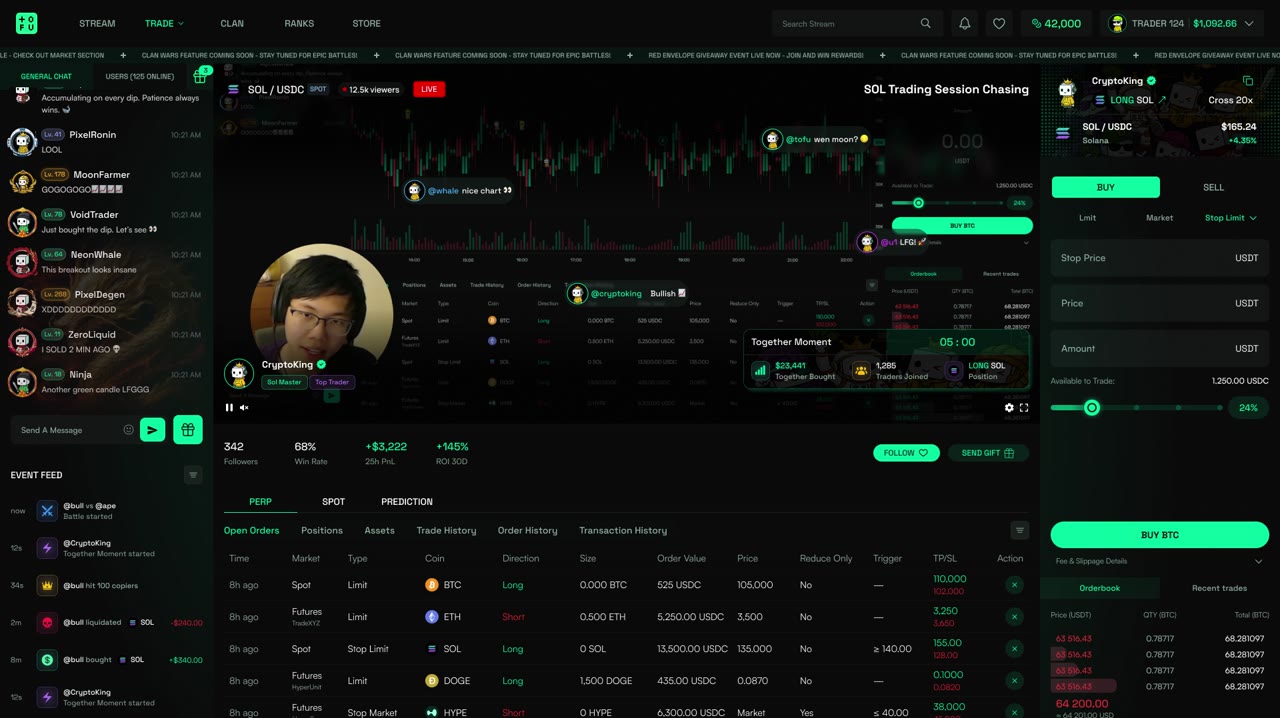Click the 42,000 coin balance
The height and width of the screenshot is (718, 1280).
coord(1056,23)
